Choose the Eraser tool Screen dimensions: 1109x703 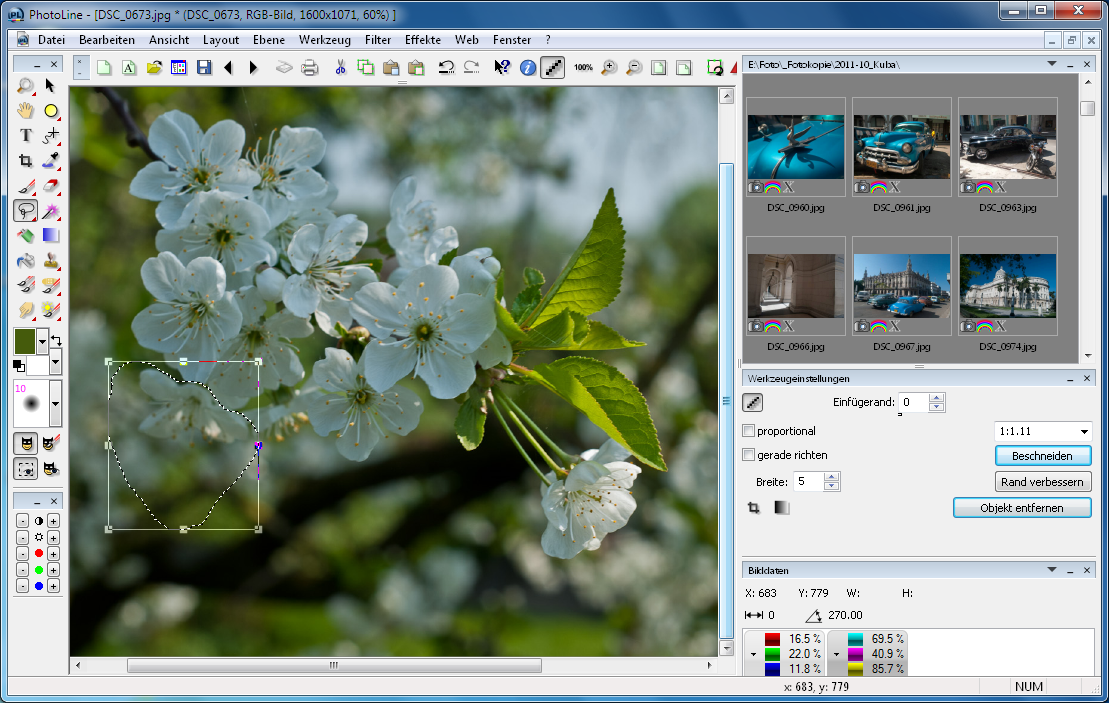[51, 186]
